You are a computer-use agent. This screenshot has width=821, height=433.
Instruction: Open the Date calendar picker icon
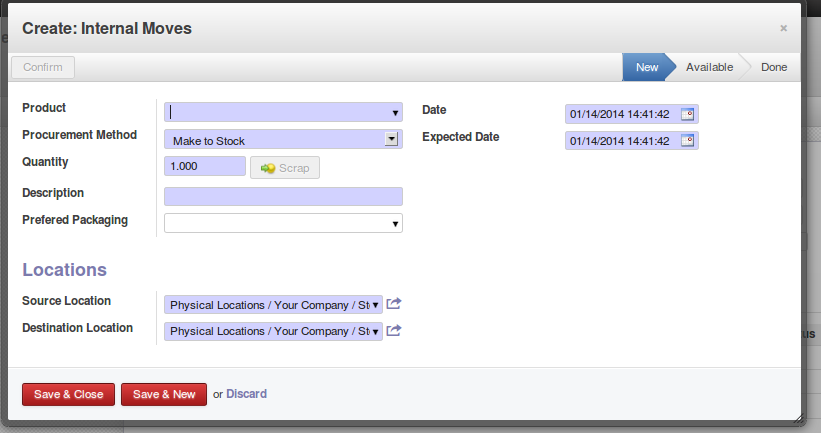coord(688,114)
